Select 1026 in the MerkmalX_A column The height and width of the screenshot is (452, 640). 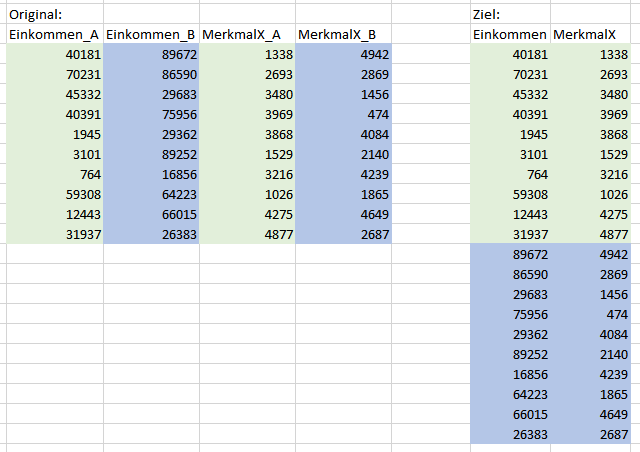247,194
